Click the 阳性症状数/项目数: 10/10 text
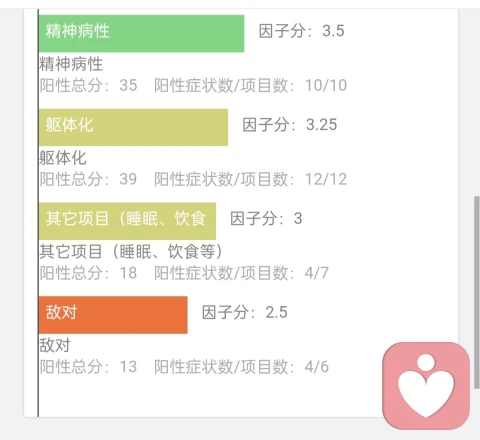The width and height of the screenshot is (480, 440). click(250, 85)
